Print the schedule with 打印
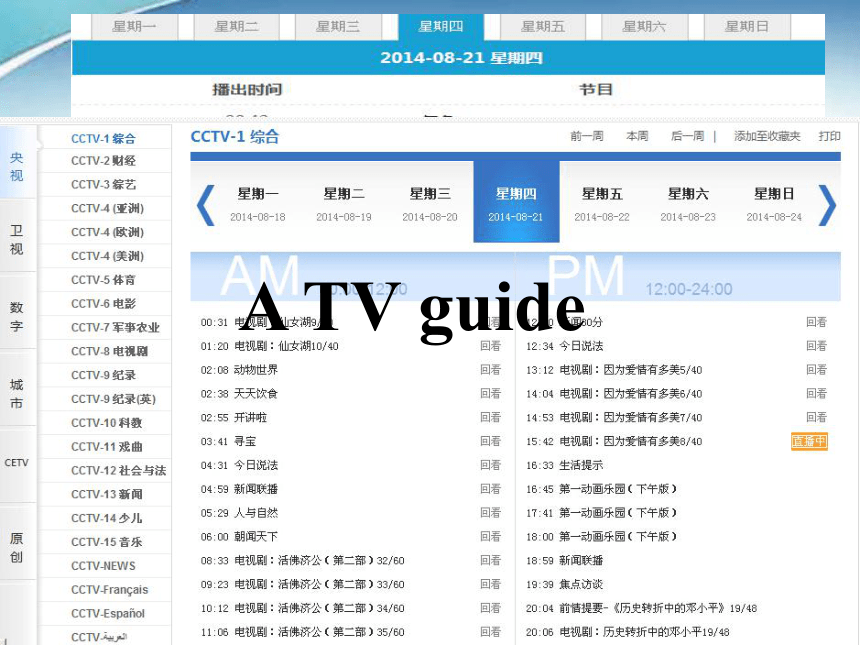This screenshot has width=860, height=645. pyautogui.click(x=829, y=136)
